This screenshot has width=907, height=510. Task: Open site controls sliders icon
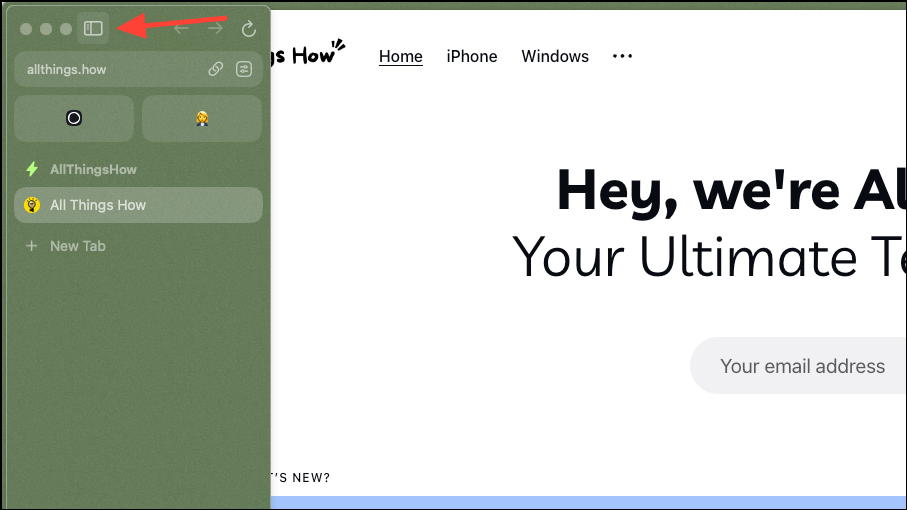pyautogui.click(x=244, y=69)
